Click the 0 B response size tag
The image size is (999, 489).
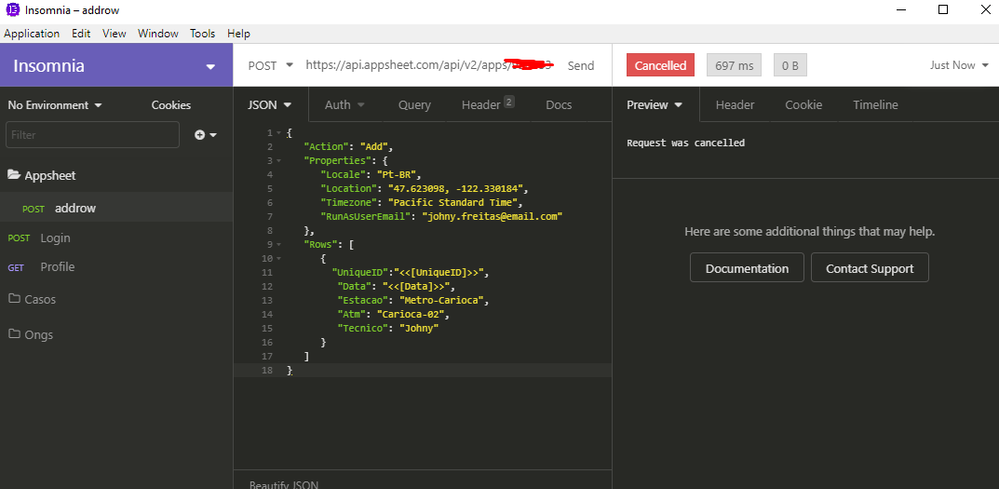tap(790, 66)
